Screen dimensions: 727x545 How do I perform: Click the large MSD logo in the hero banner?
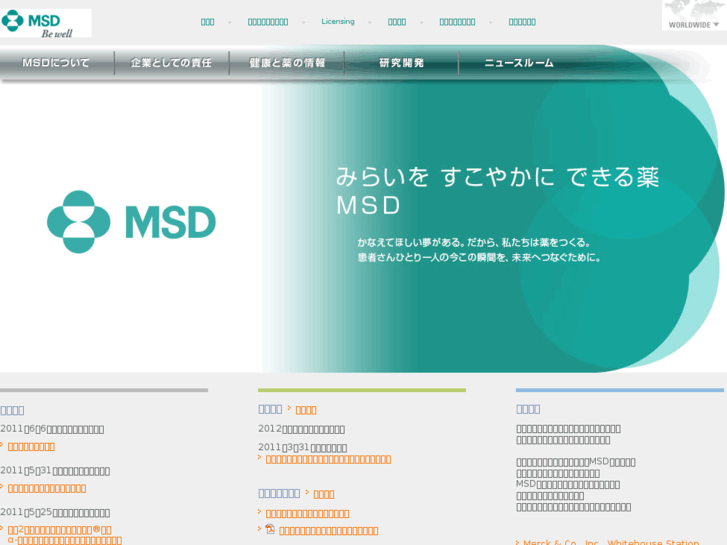131,222
